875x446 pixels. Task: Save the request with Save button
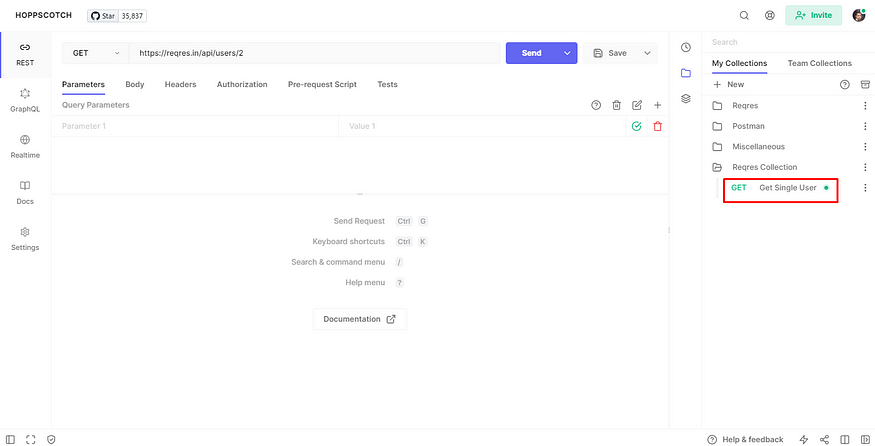pos(610,53)
